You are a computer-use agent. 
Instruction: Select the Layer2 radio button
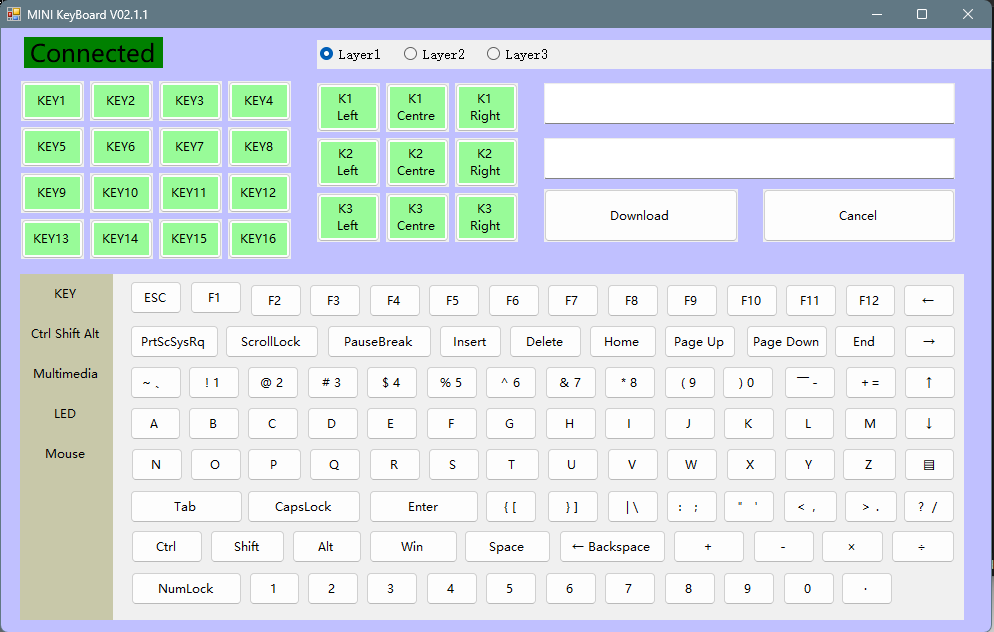(410, 54)
